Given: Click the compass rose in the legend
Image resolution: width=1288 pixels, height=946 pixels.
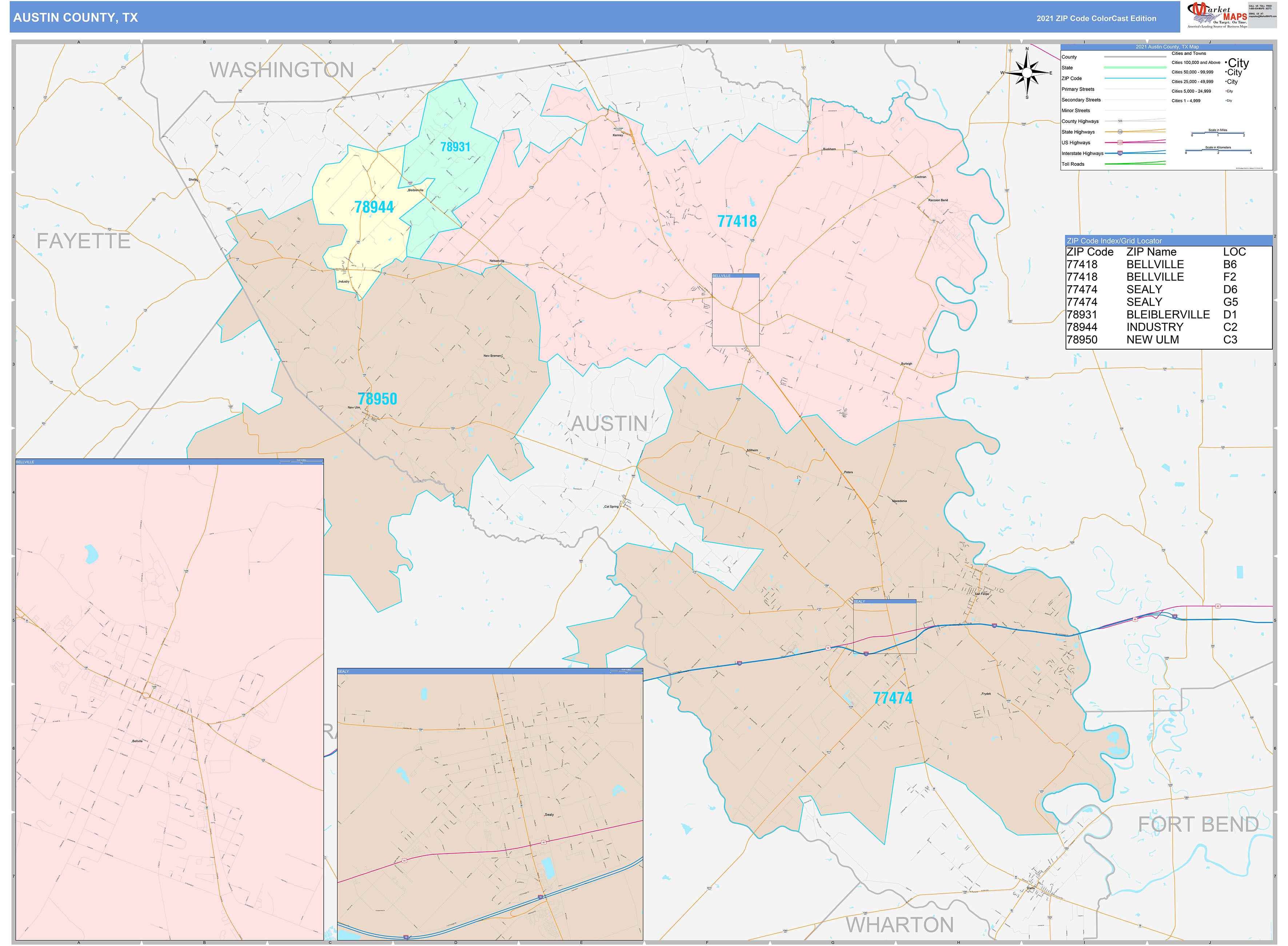Looking at the screenshot, I should click(x=1027, y=73).
